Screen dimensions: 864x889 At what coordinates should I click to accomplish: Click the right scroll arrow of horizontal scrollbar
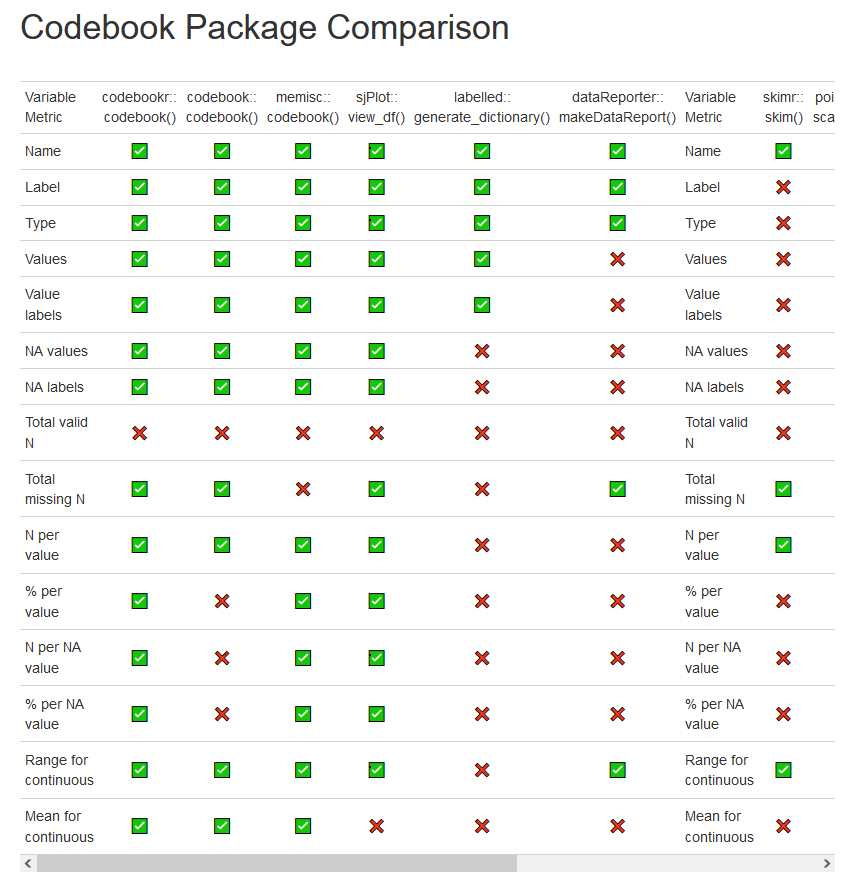[827, 863]
